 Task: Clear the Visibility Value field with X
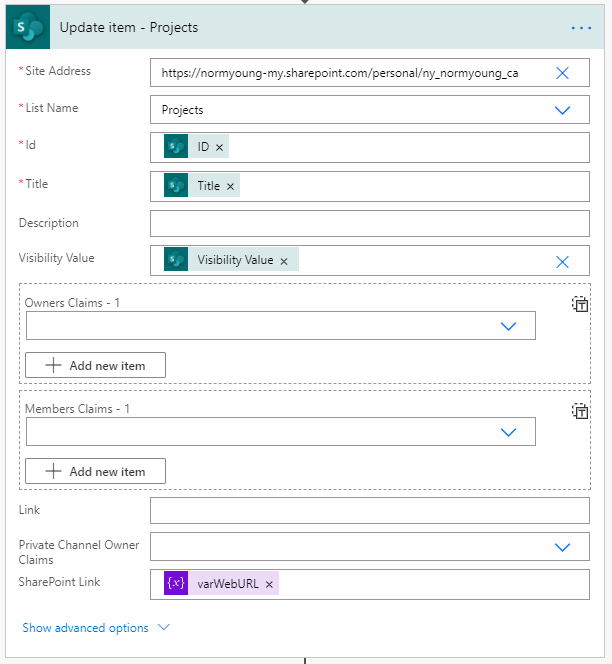pyautogui.click(x=562, y=261)
